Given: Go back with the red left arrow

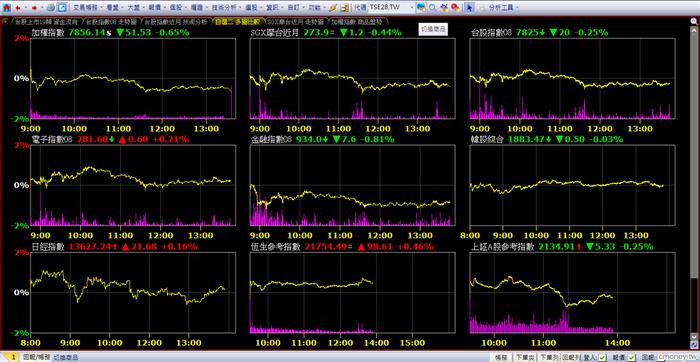Looking at the screenshot, I should 18,8.
